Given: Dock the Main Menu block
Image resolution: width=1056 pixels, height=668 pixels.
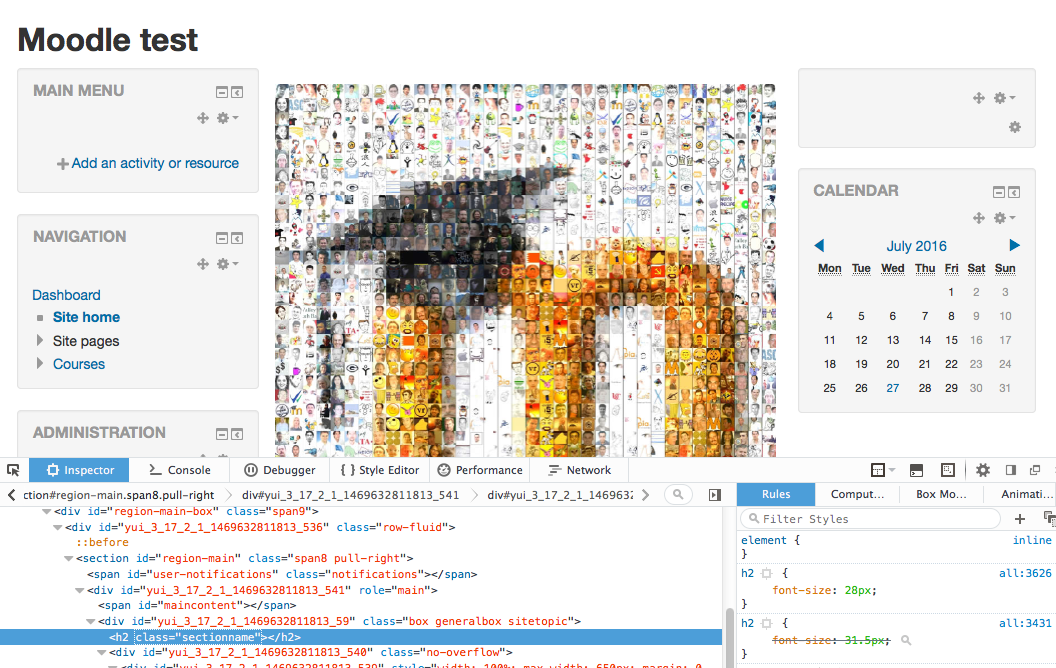Looking at the screenshot, I should point(237,92).
